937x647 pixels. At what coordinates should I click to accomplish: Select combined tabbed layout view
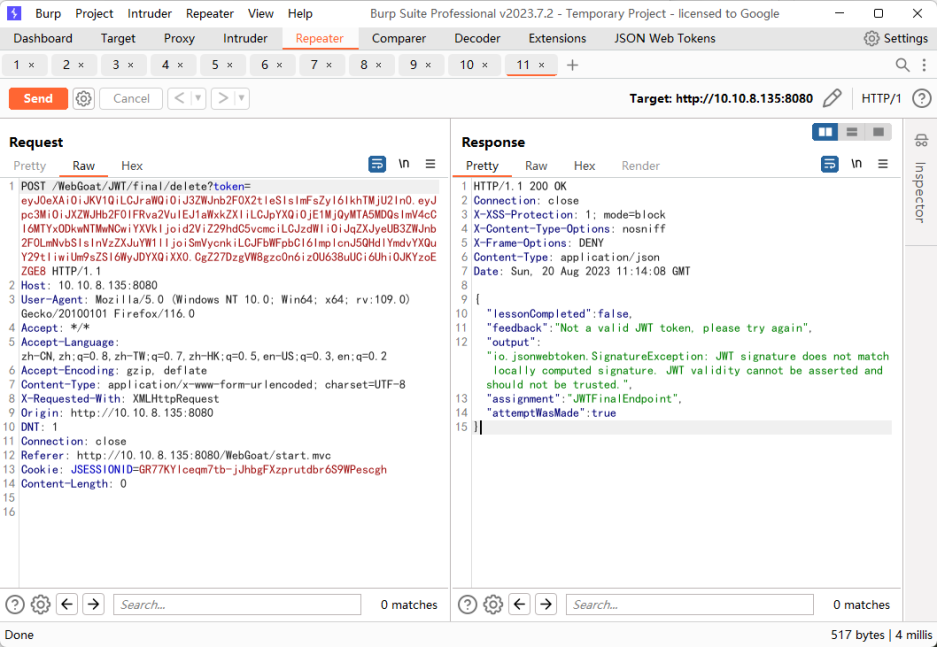878,132
